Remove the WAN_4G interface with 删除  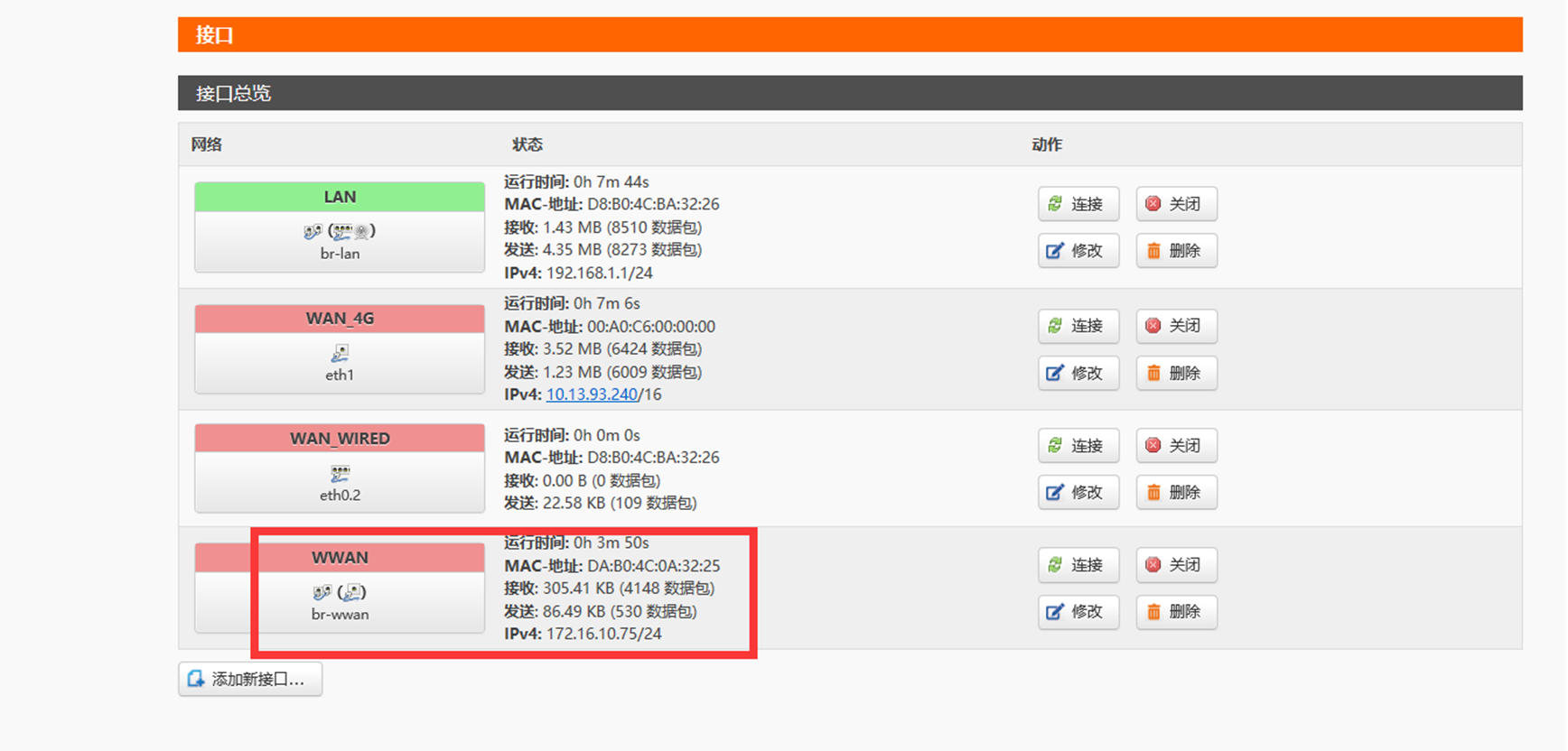[1175, 373]
